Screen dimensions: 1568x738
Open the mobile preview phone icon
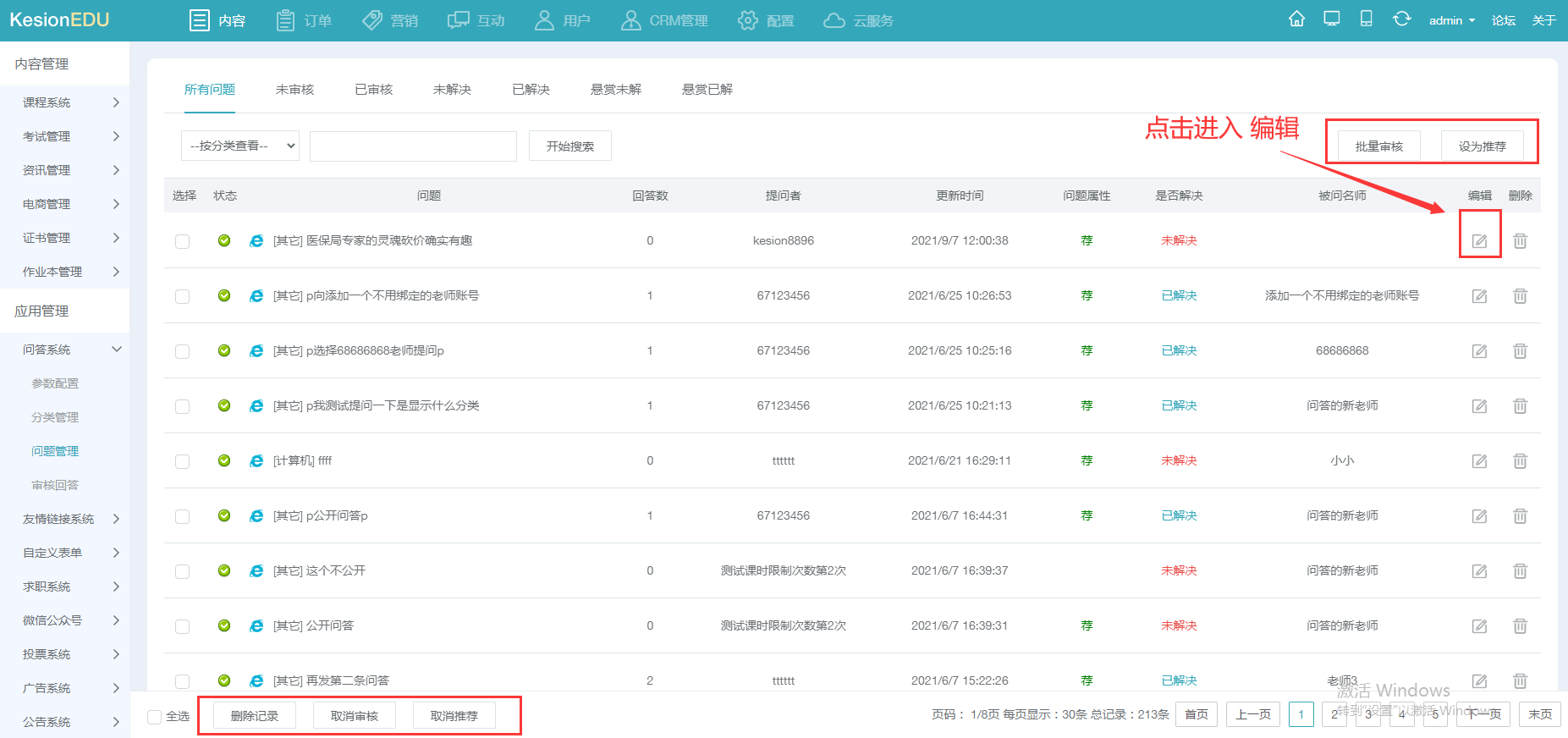[x=1366, y=19]
